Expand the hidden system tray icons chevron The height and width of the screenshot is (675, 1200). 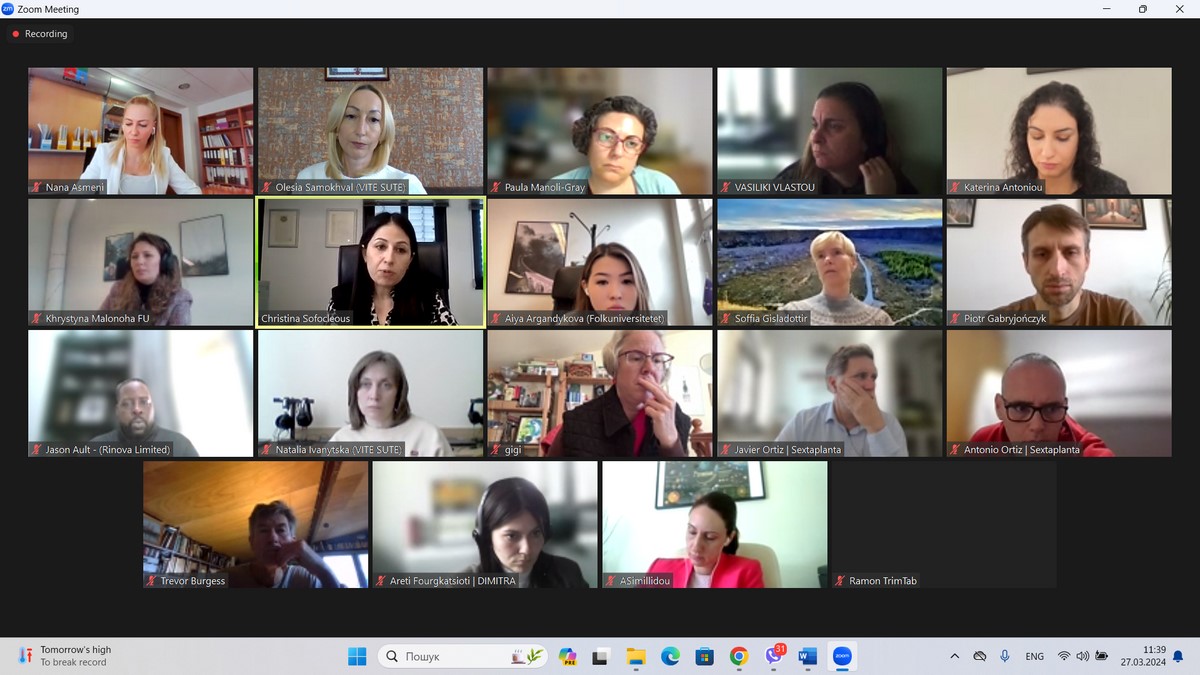pos(954,656)
